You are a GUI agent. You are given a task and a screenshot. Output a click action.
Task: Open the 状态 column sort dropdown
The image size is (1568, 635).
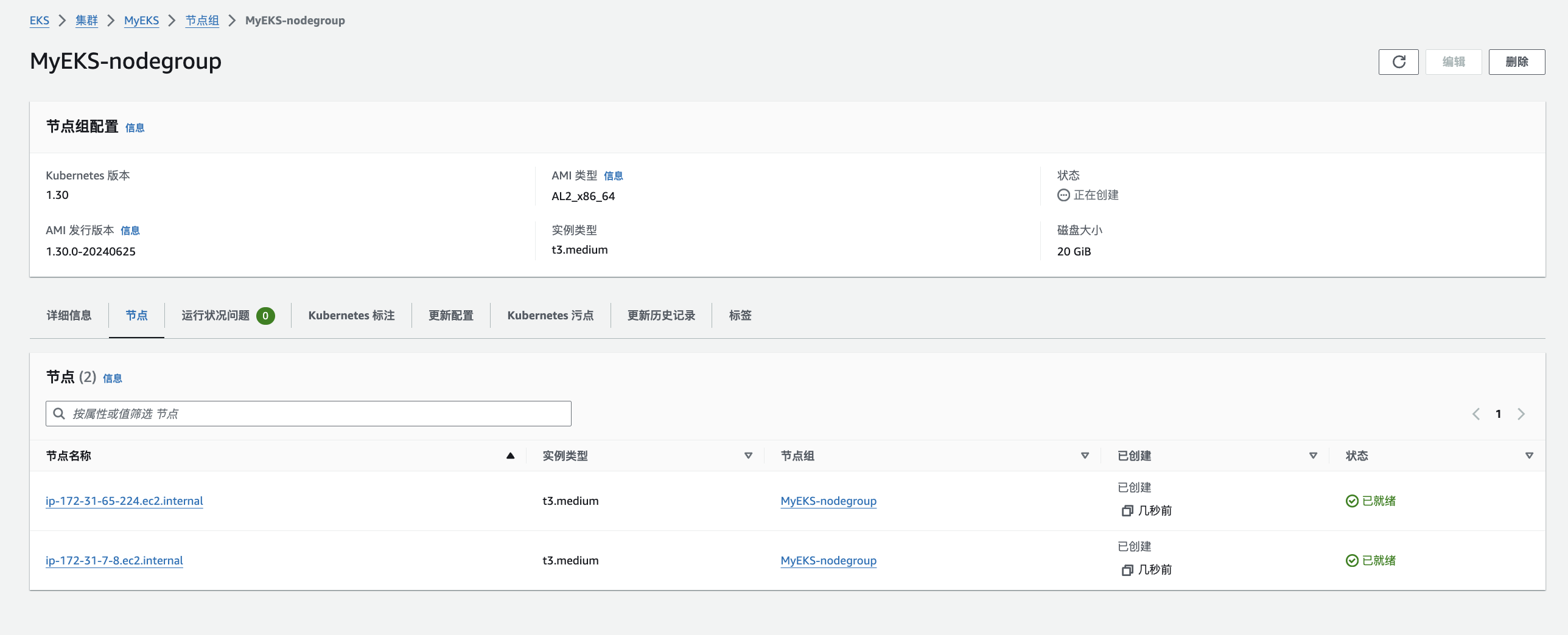coord(1529,456)
